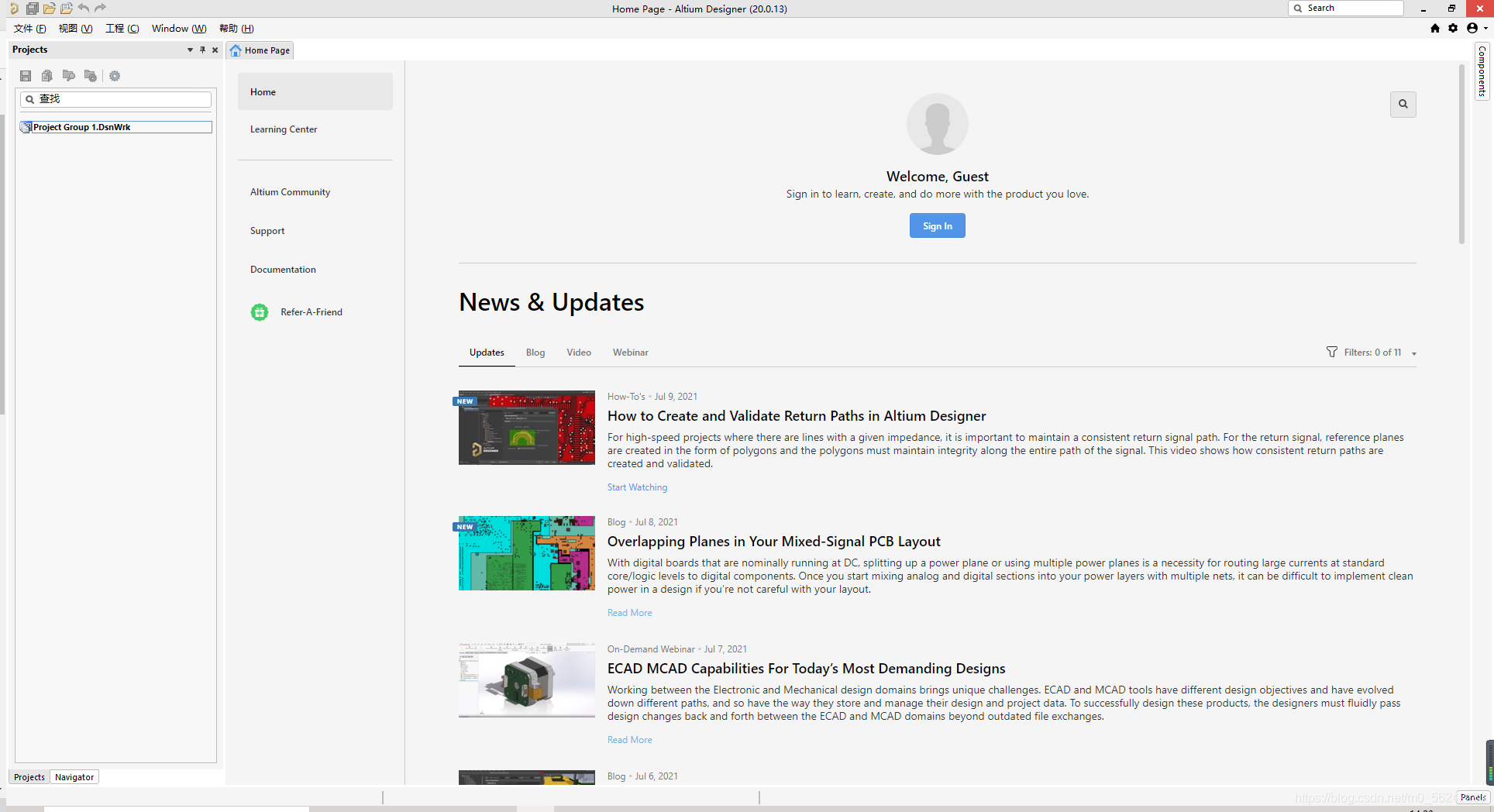
Task: Switch to the Navigator bottom tab
Action: pyautogui.click(x=74, y=777)
